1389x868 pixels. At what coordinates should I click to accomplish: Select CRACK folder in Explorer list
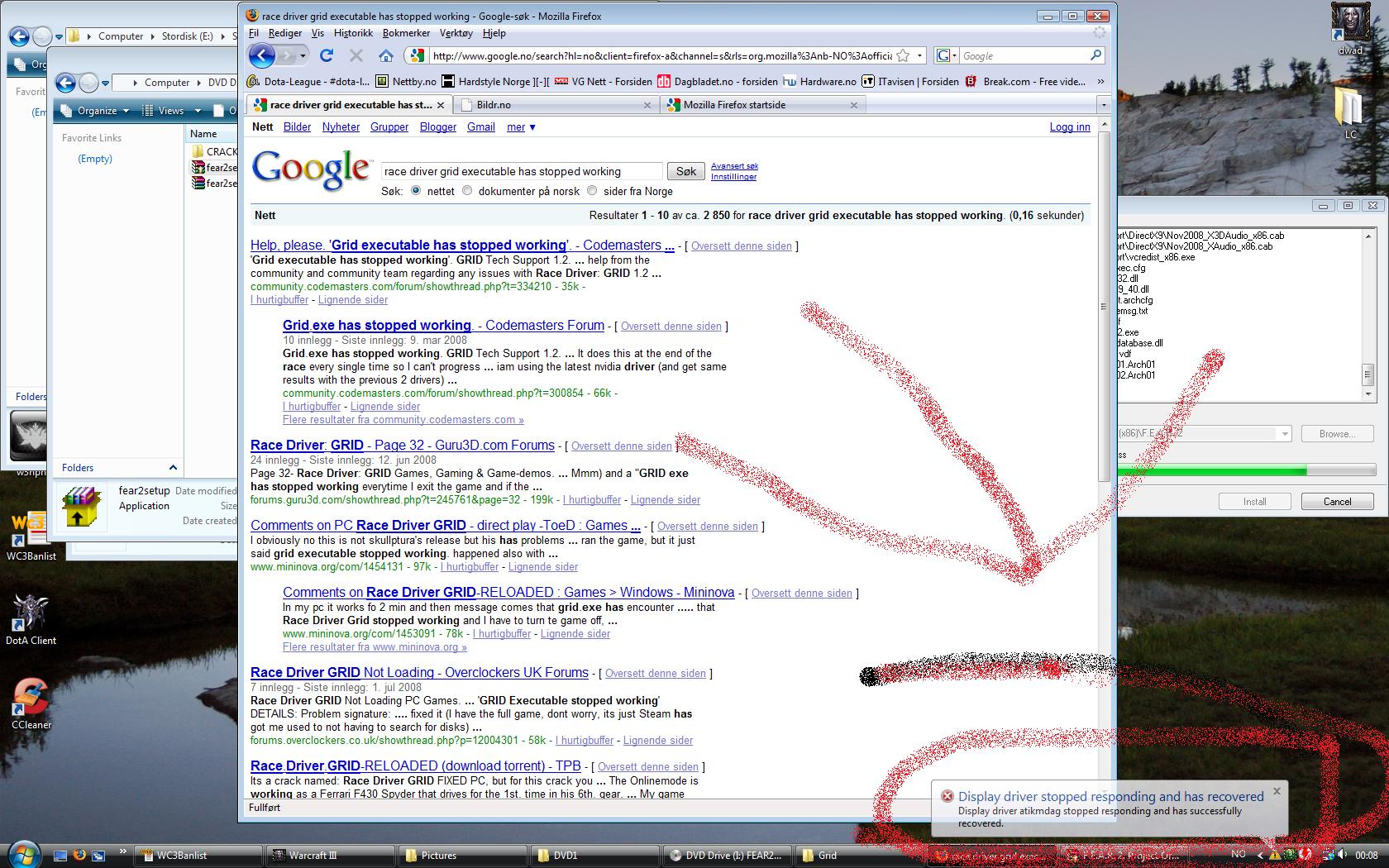point(214,151)
